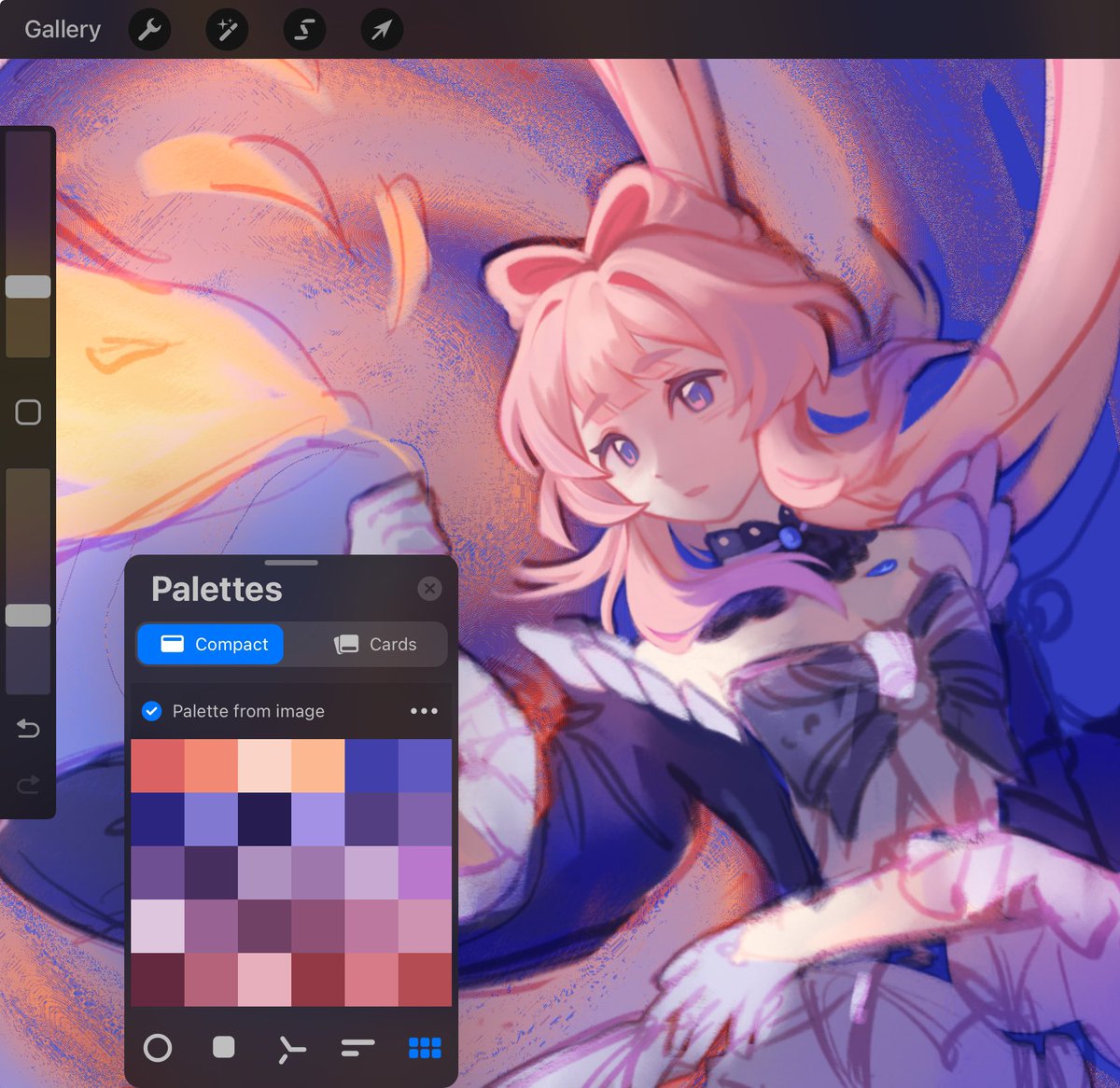Tap the Redo arrow in the sidebar
This screenshot has width=1120, height=1088.
28,784
